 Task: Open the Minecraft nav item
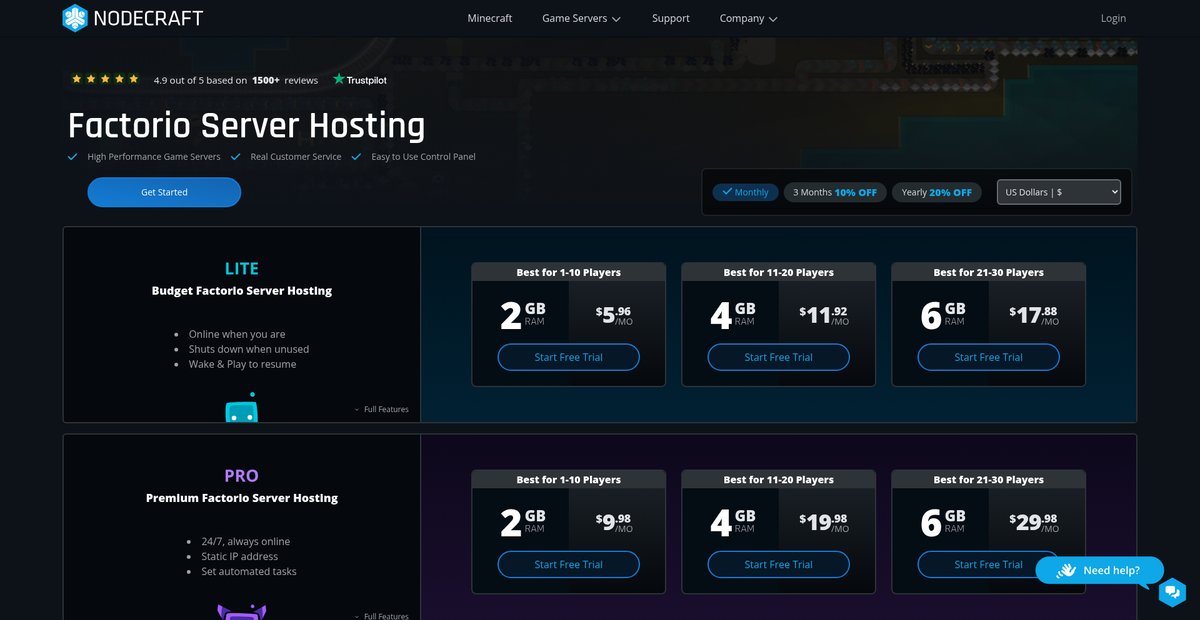490,18
